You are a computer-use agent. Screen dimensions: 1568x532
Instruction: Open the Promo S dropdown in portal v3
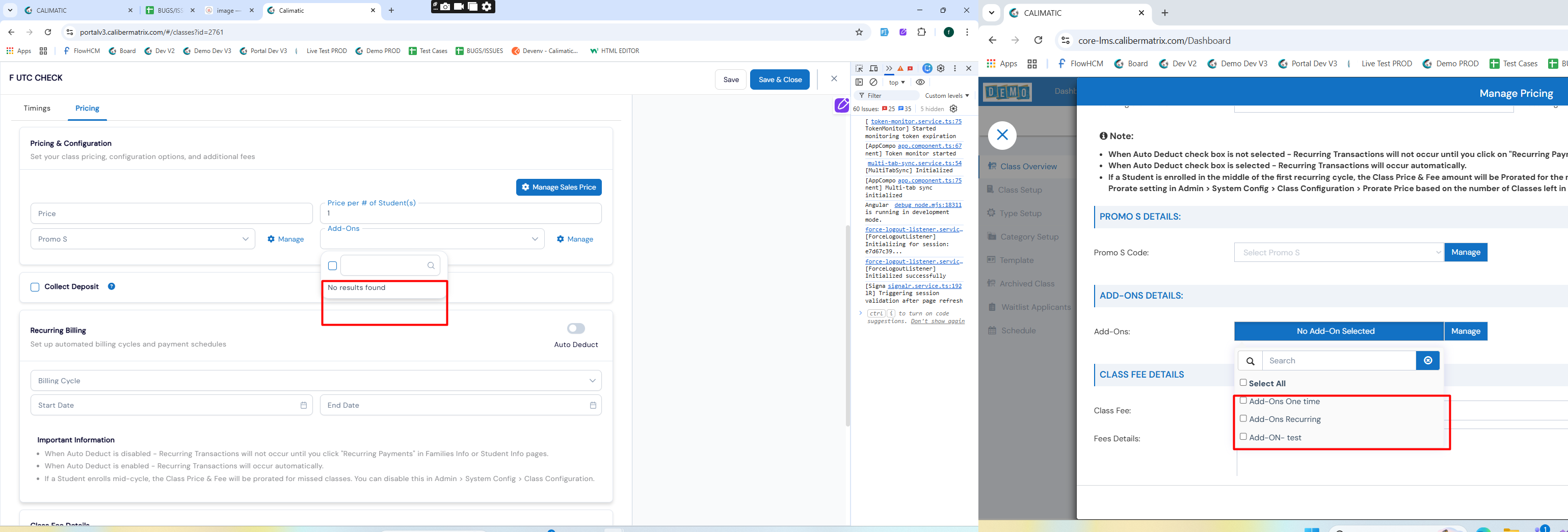pos(143,239)
